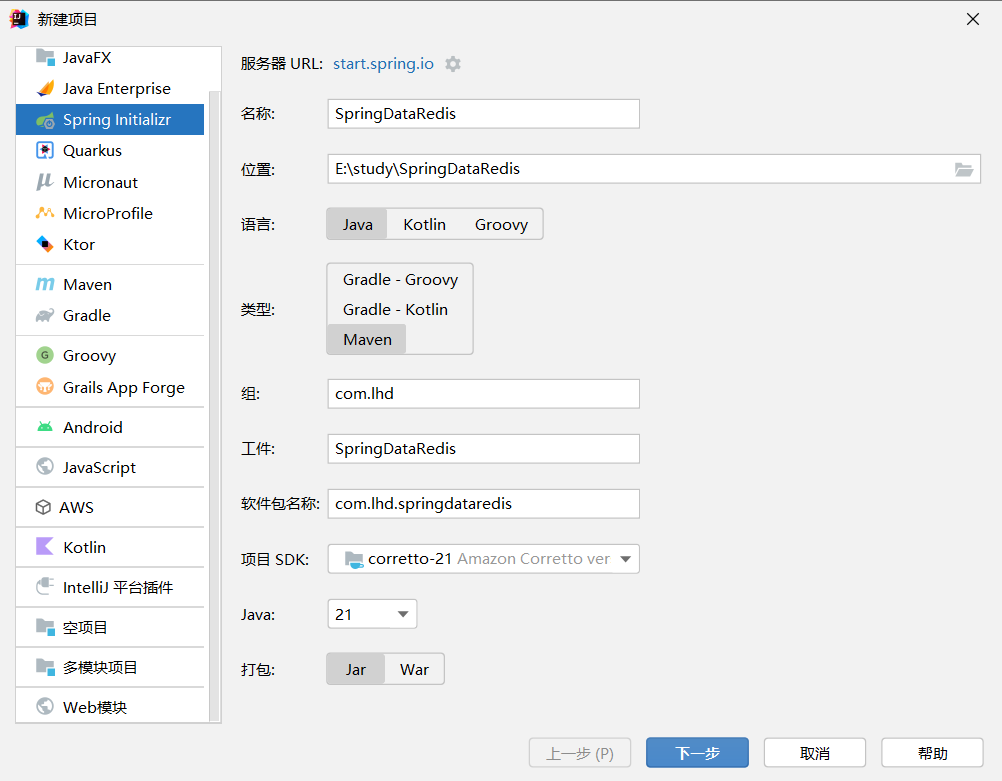The height and width of the screenshot is (781, 1002).
Task: Select Java as the language
Action: pos(357,224)
